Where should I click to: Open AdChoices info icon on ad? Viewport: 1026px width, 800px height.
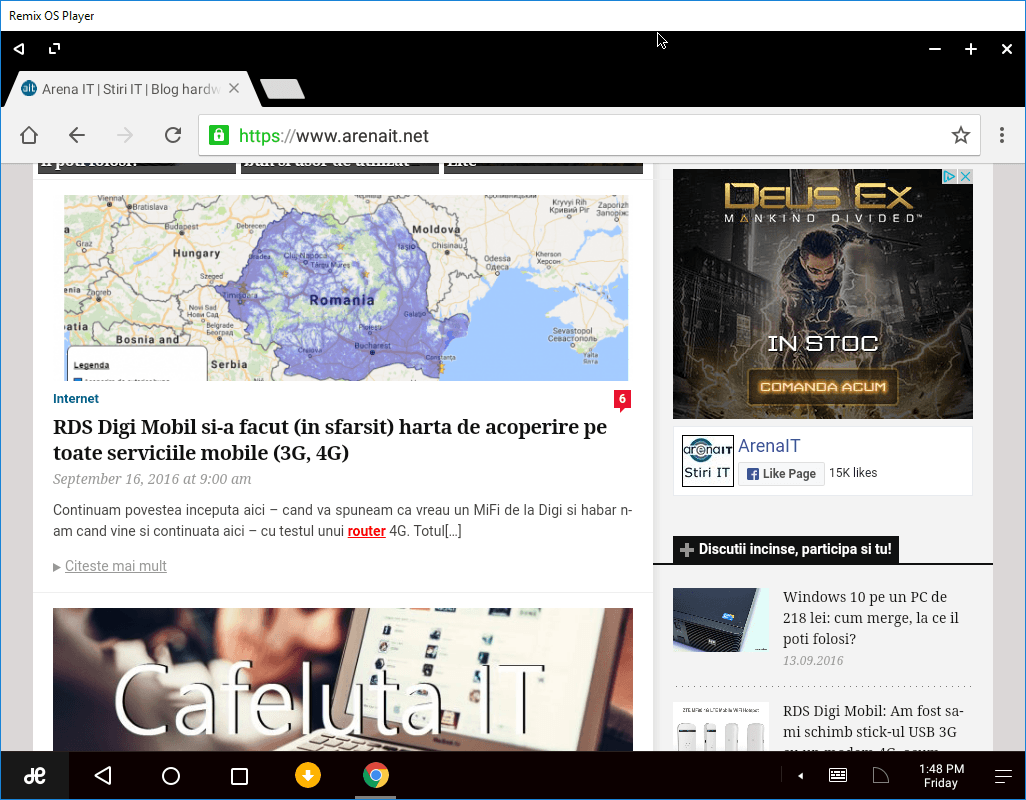point(949,176)
